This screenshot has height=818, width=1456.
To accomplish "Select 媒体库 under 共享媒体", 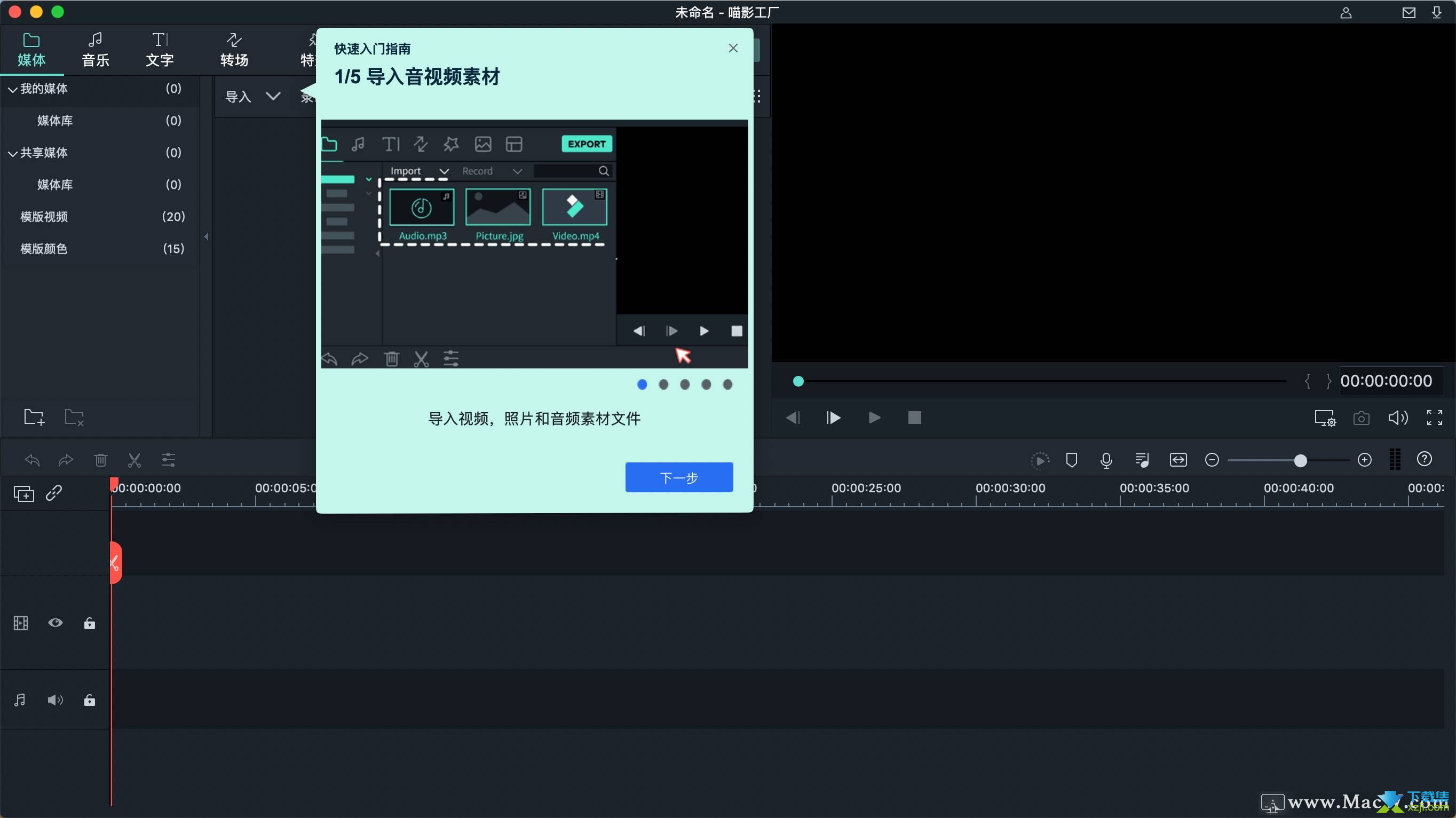I will (55, 184).
